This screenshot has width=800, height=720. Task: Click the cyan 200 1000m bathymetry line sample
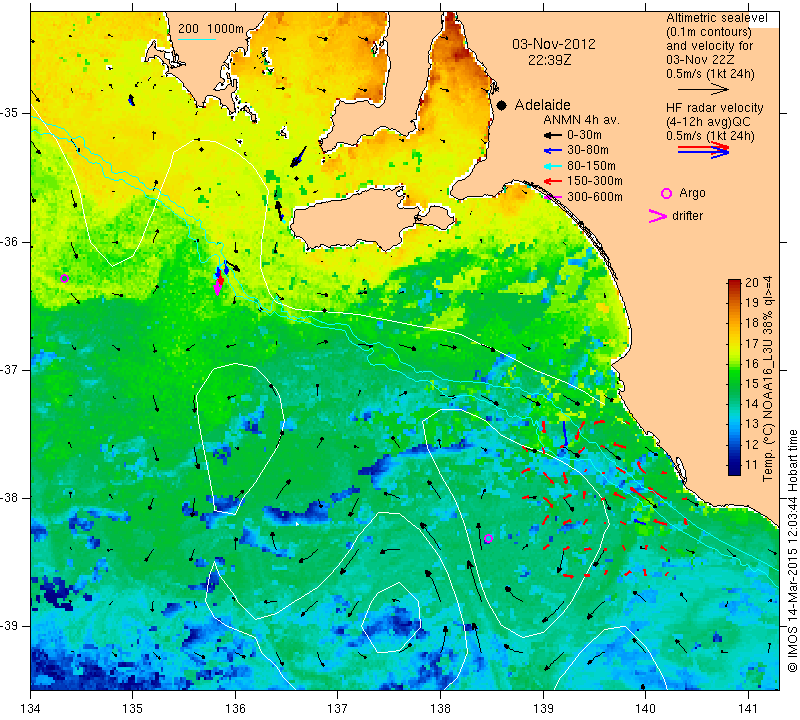click(197, 39)
